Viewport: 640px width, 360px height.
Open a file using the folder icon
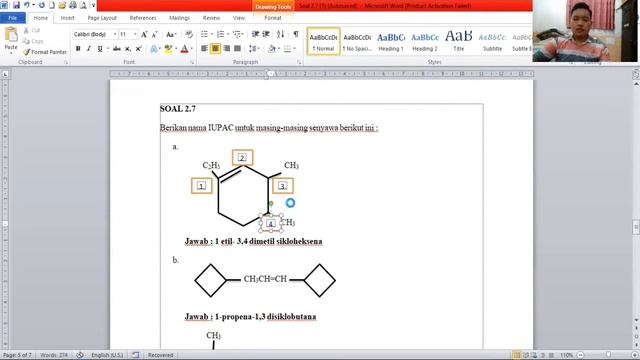point(62,5)
